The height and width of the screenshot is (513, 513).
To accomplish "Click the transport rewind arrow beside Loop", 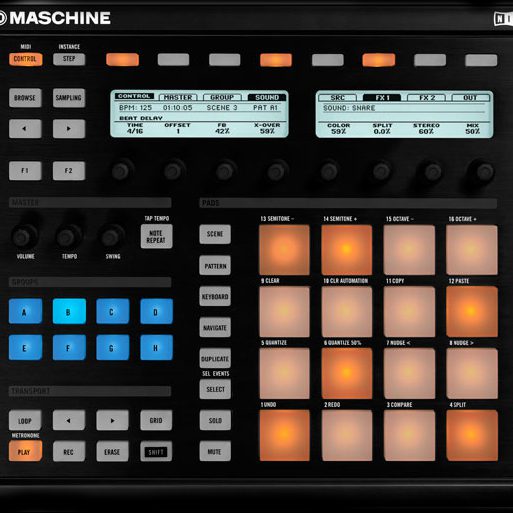I will [69, 420].
